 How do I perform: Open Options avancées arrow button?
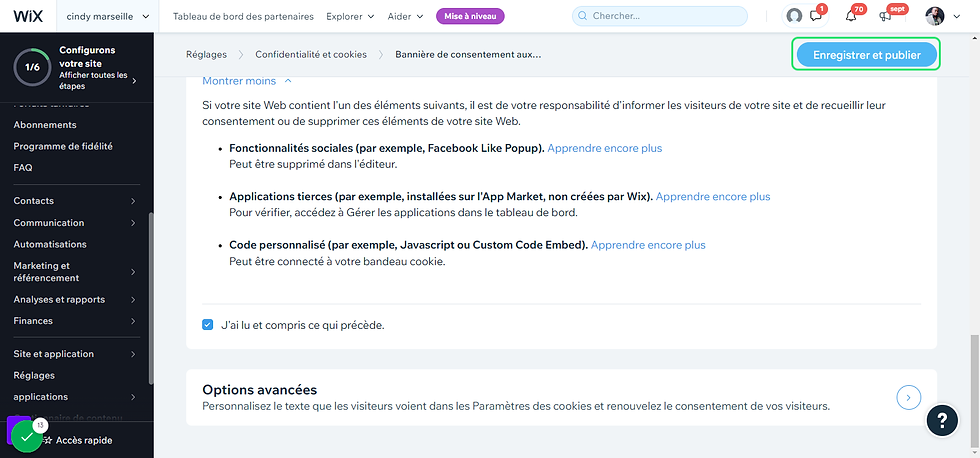click(909, 397)
